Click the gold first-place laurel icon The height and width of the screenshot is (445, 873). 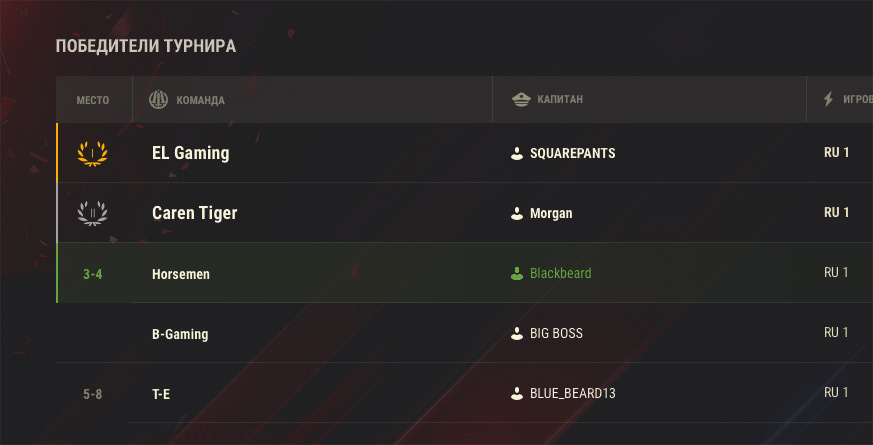(92, 153)
